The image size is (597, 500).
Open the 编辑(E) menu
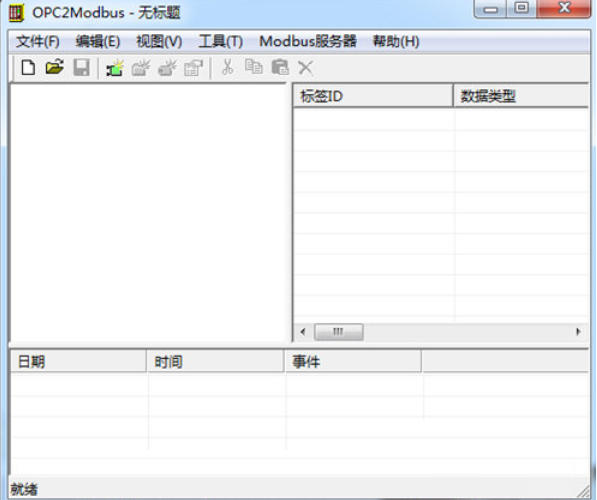coord(98,41)
